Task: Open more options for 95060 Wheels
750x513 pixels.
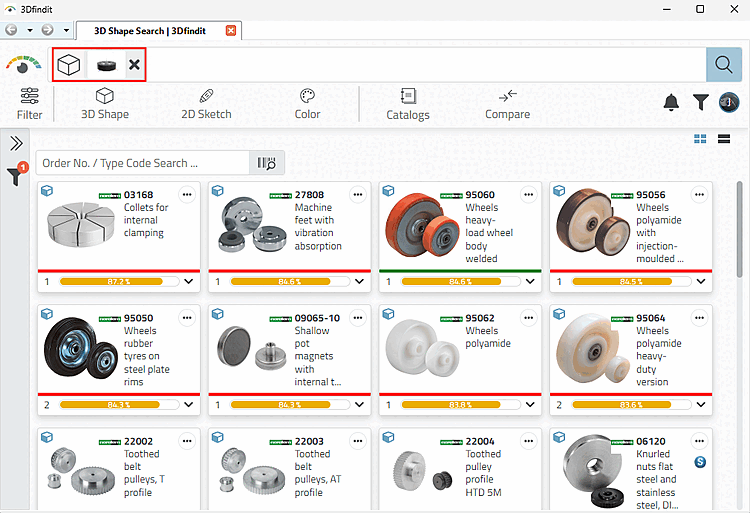Action: point(529,195)
